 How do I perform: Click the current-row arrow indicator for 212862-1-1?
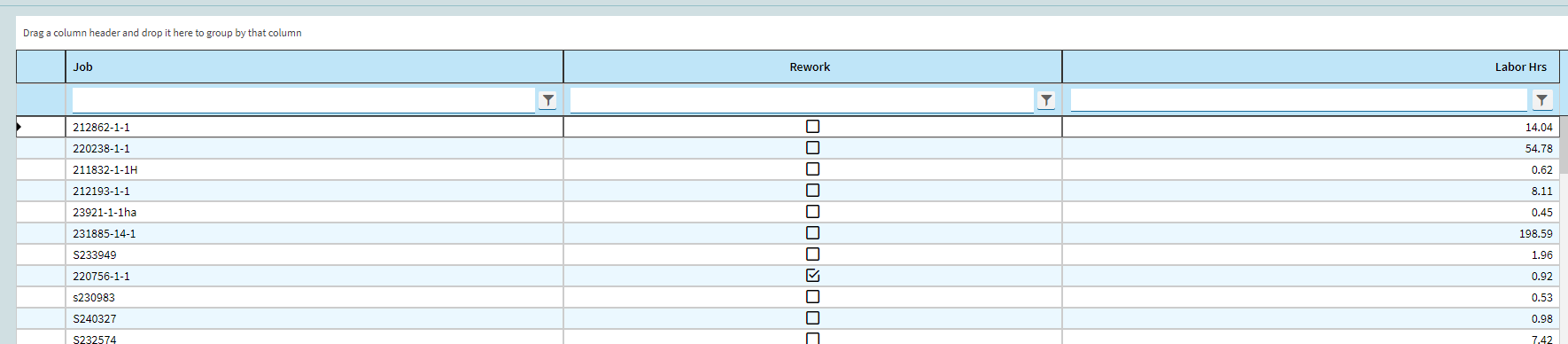[x=19, y=127]
